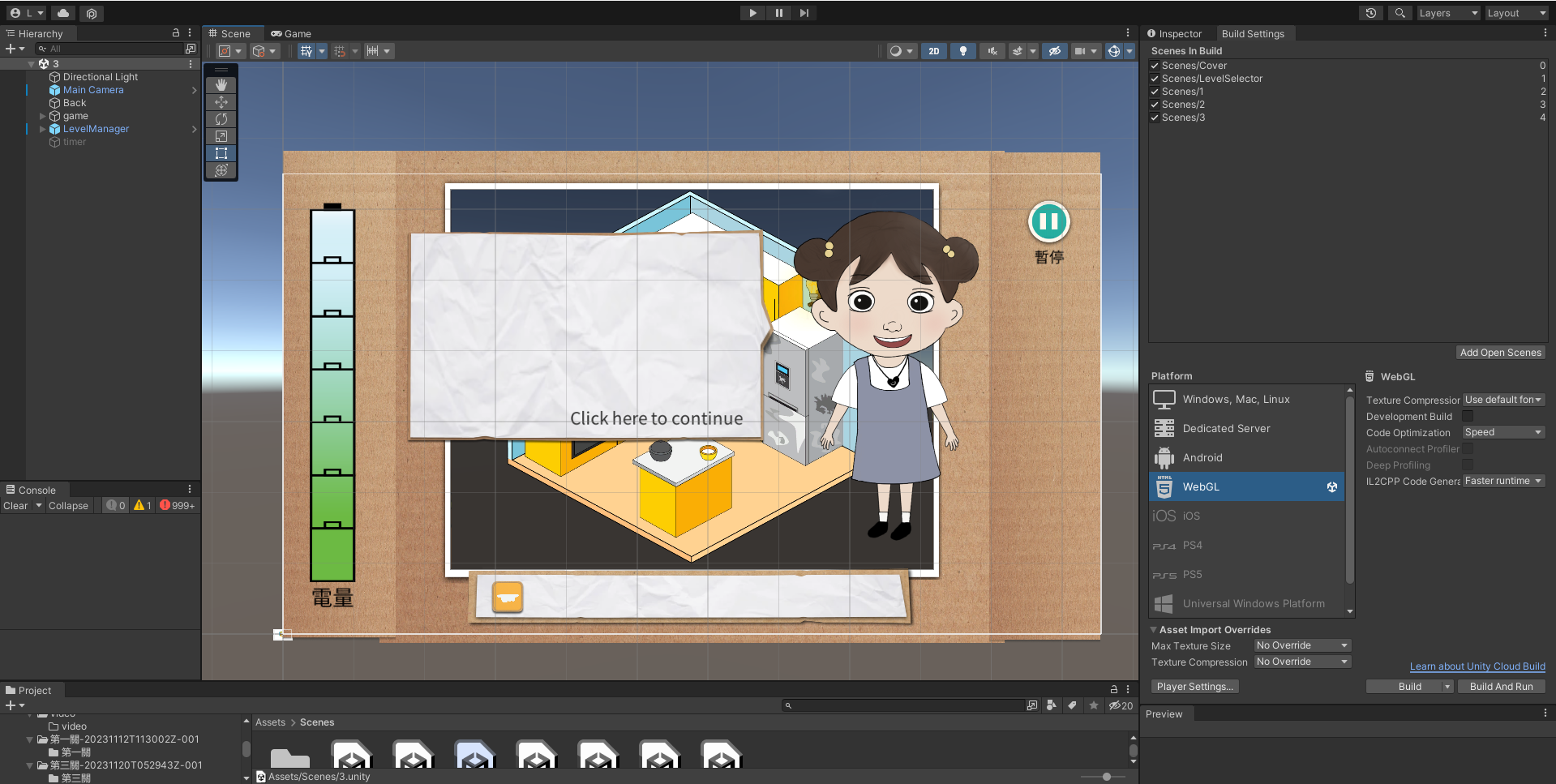Click Add Open Scenes button
This screenshot has height=784, width=1556.
pyautogui.click(x=1500, y=353)
